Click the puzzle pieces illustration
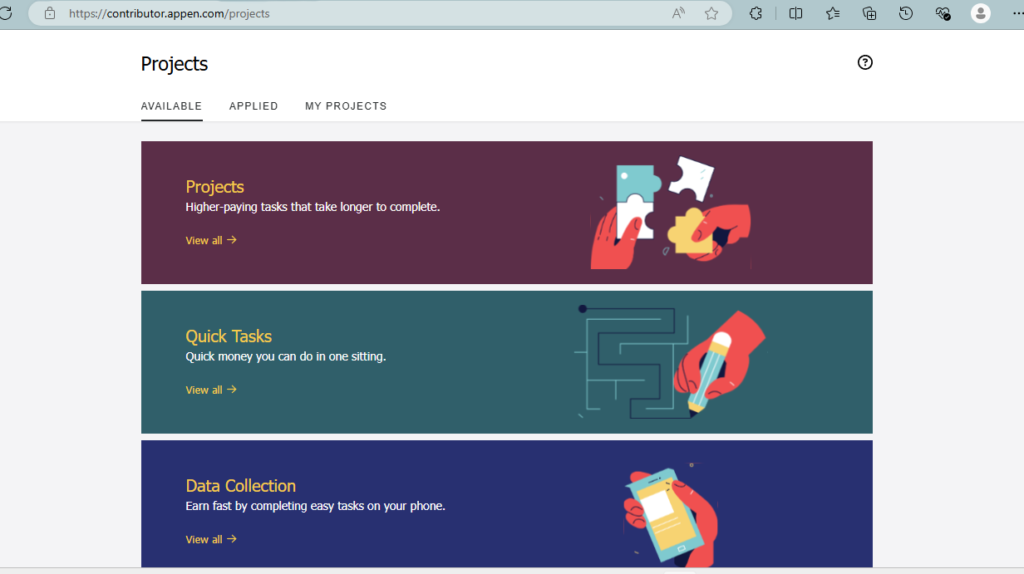Viewport: 1024px width, 574px height. tap(671, 213)
